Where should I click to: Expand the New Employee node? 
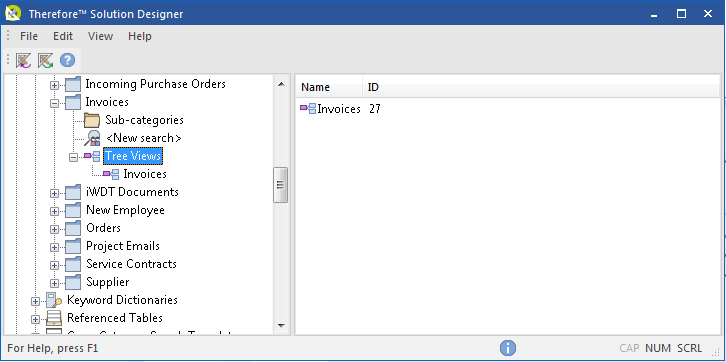click(55, 212)
